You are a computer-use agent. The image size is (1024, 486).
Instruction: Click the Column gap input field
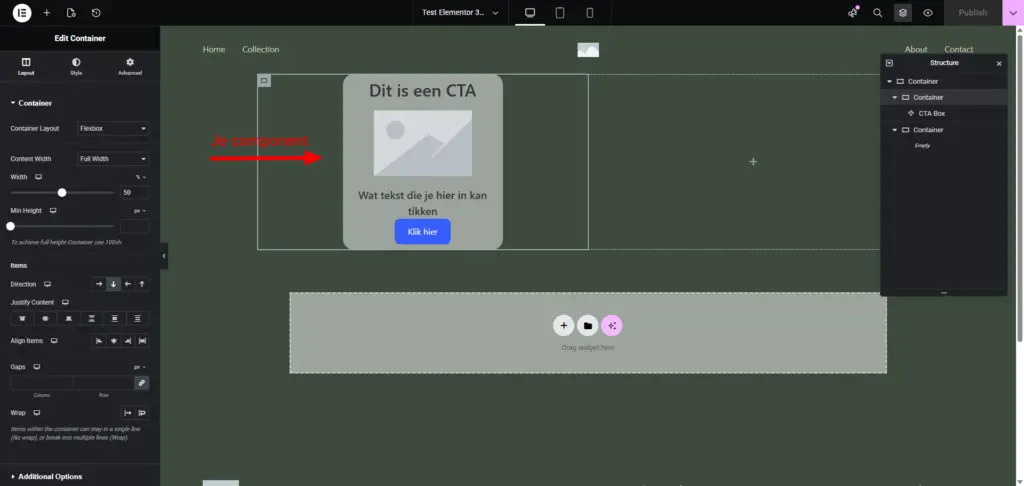tap(42, 383)
